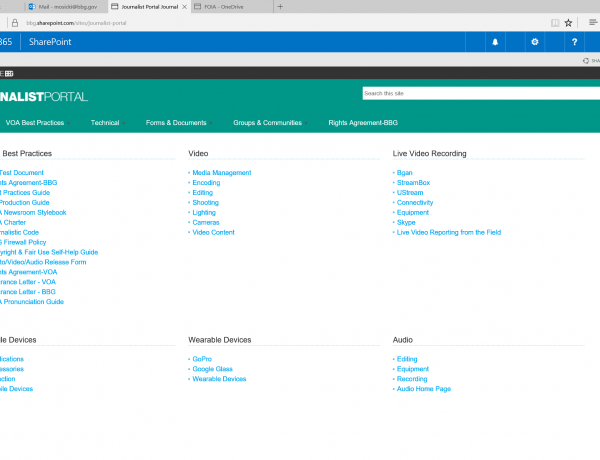This screenshot has width=600, height=460.
Task: Open the Firewall Policy link
Action: [x=23, y=242]
